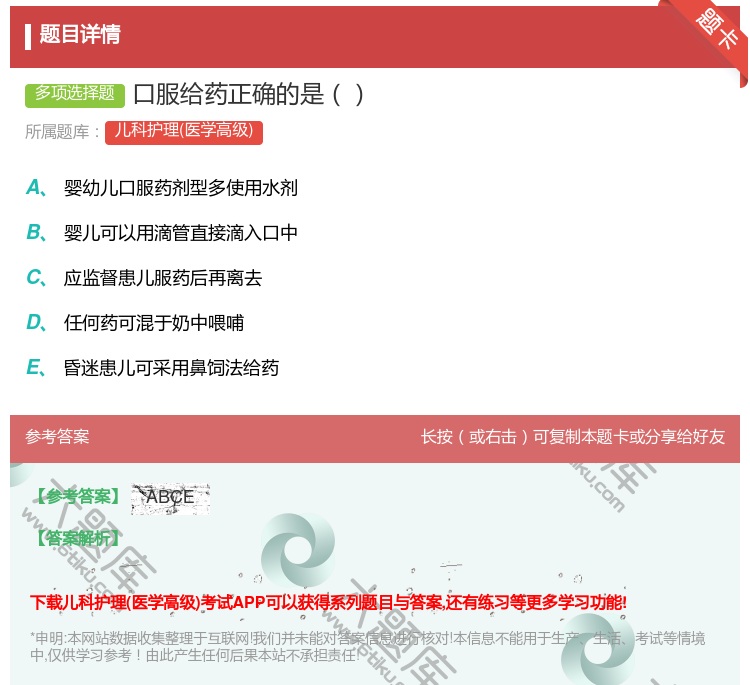Click the 参考答案 section header
The image size is (750, 685).
coord(57,437)
